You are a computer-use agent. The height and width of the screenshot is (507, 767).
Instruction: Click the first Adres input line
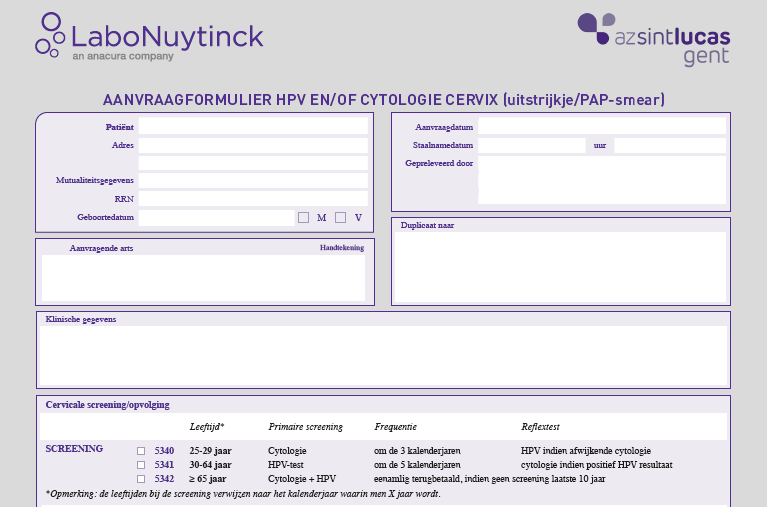[x=253, y=145]
